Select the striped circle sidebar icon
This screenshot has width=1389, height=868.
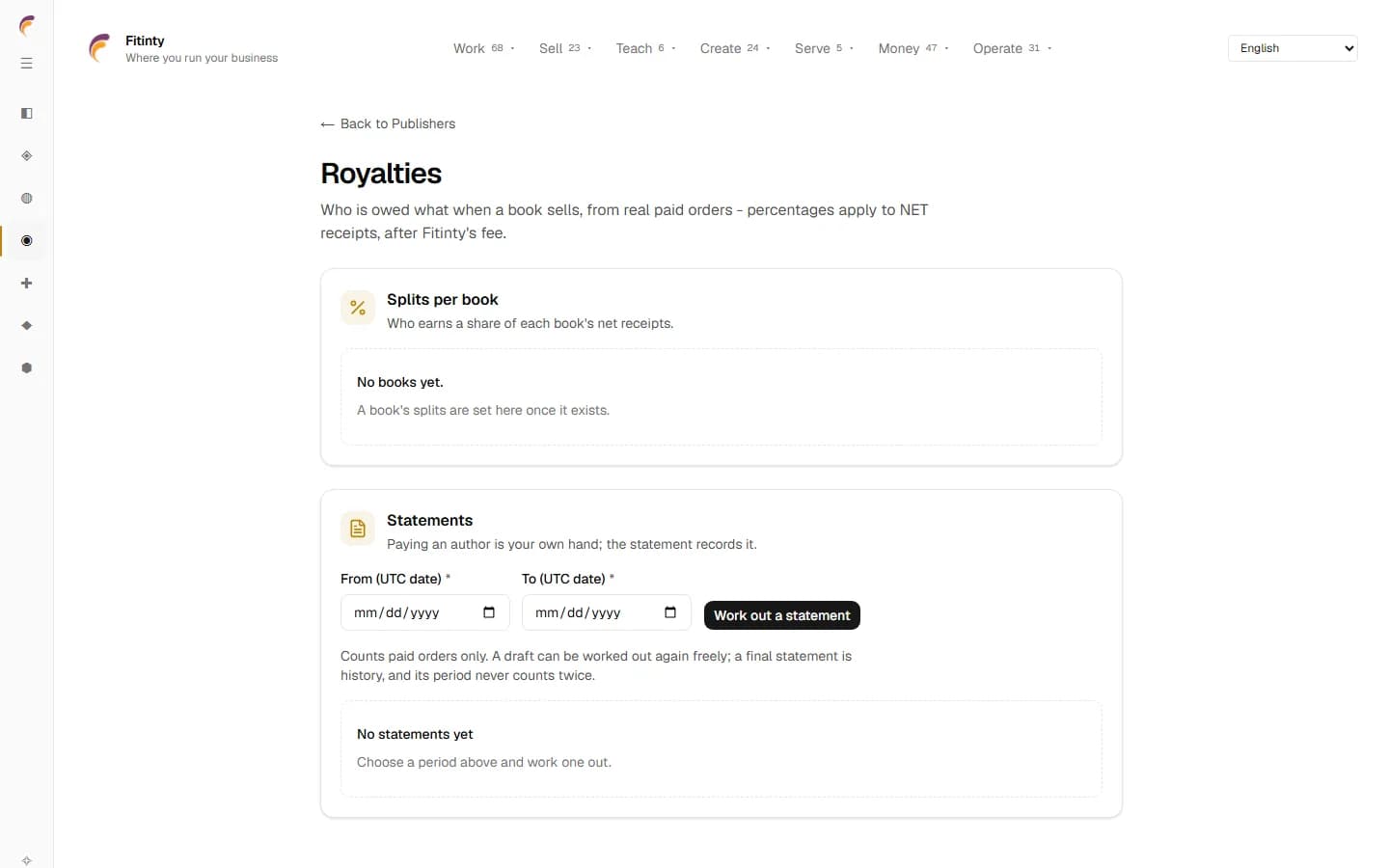[27, 199]
